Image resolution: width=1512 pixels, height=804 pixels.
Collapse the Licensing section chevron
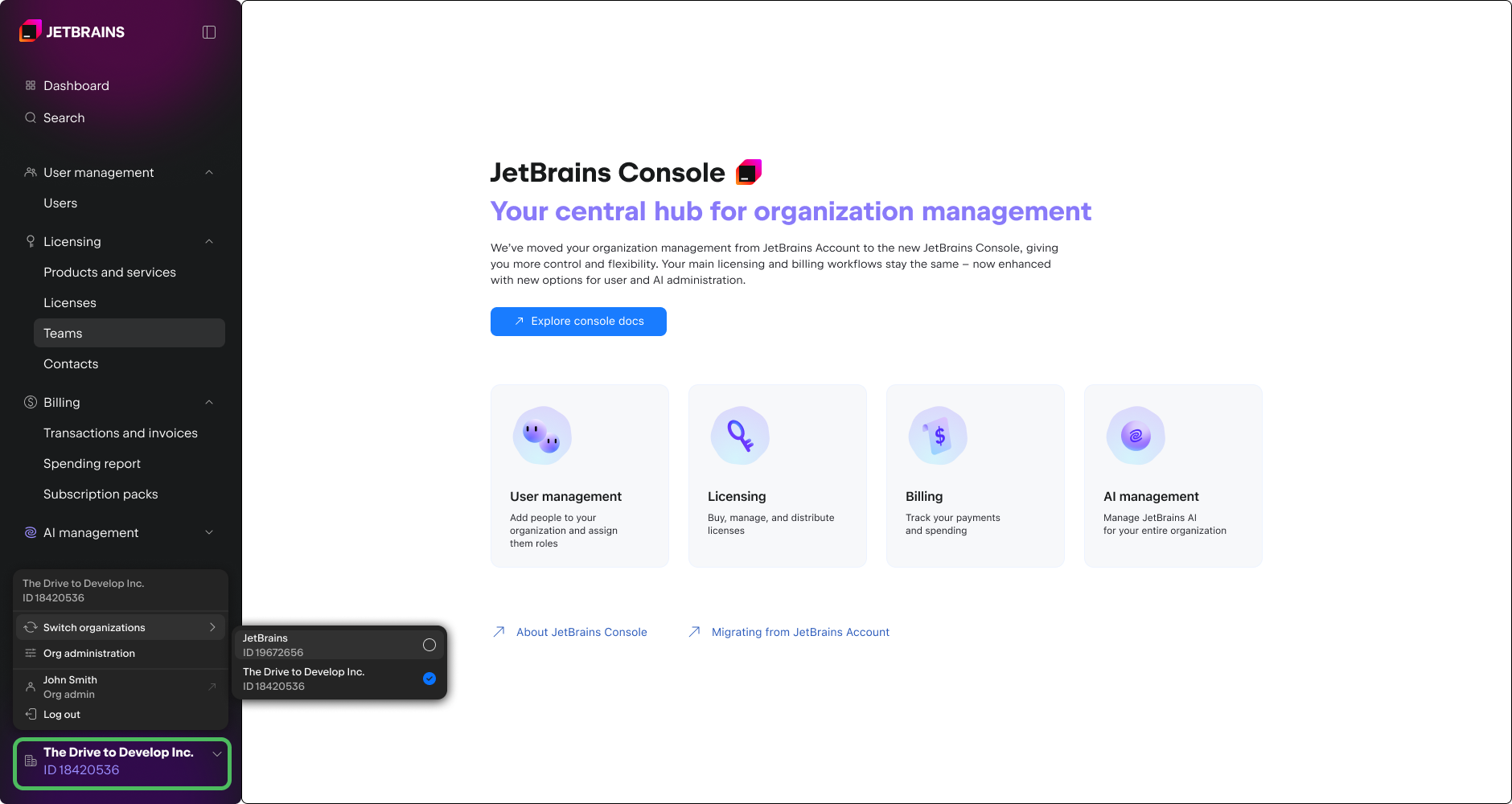209,241
